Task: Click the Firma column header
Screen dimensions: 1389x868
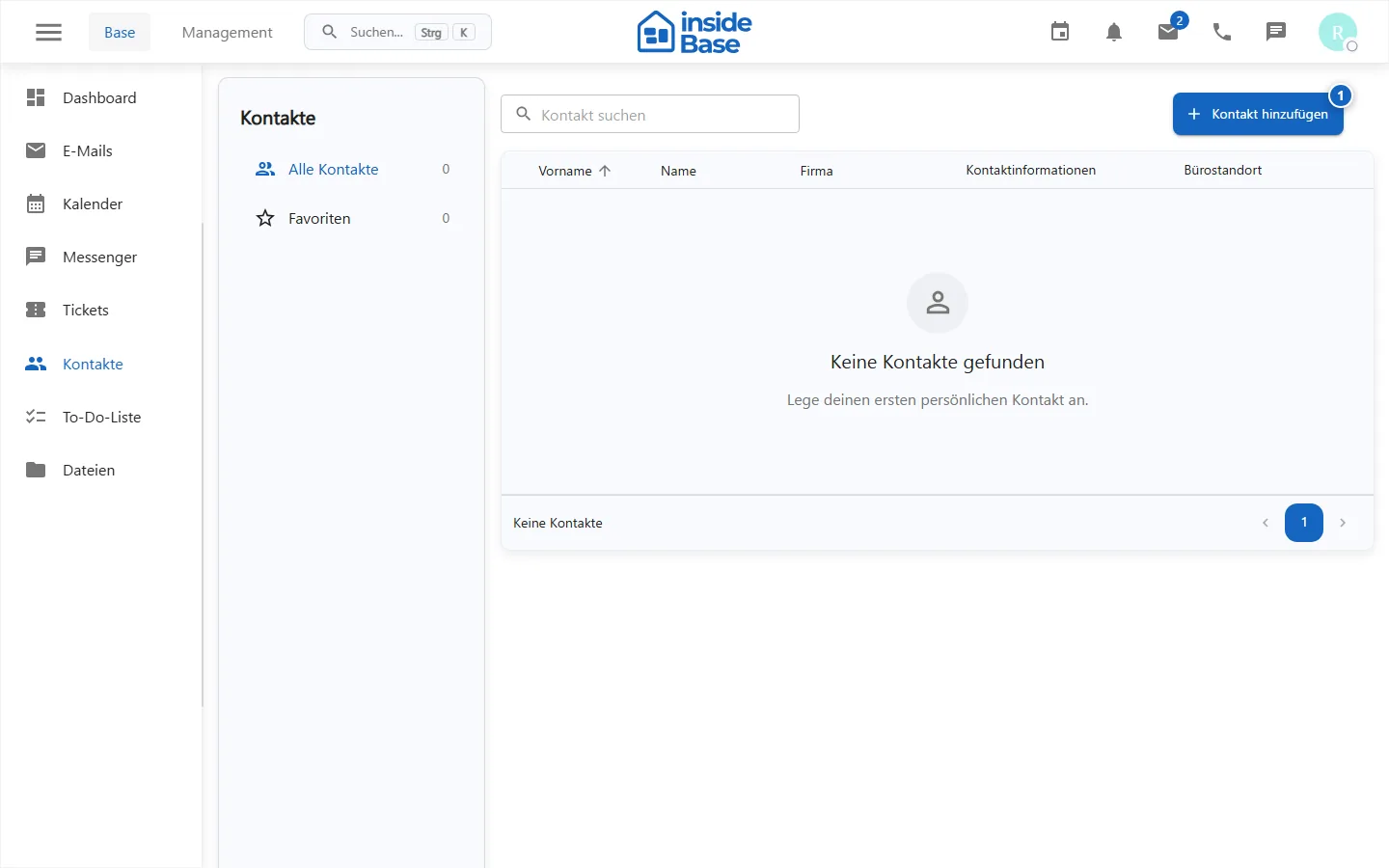Action: (x=816, y=171)
